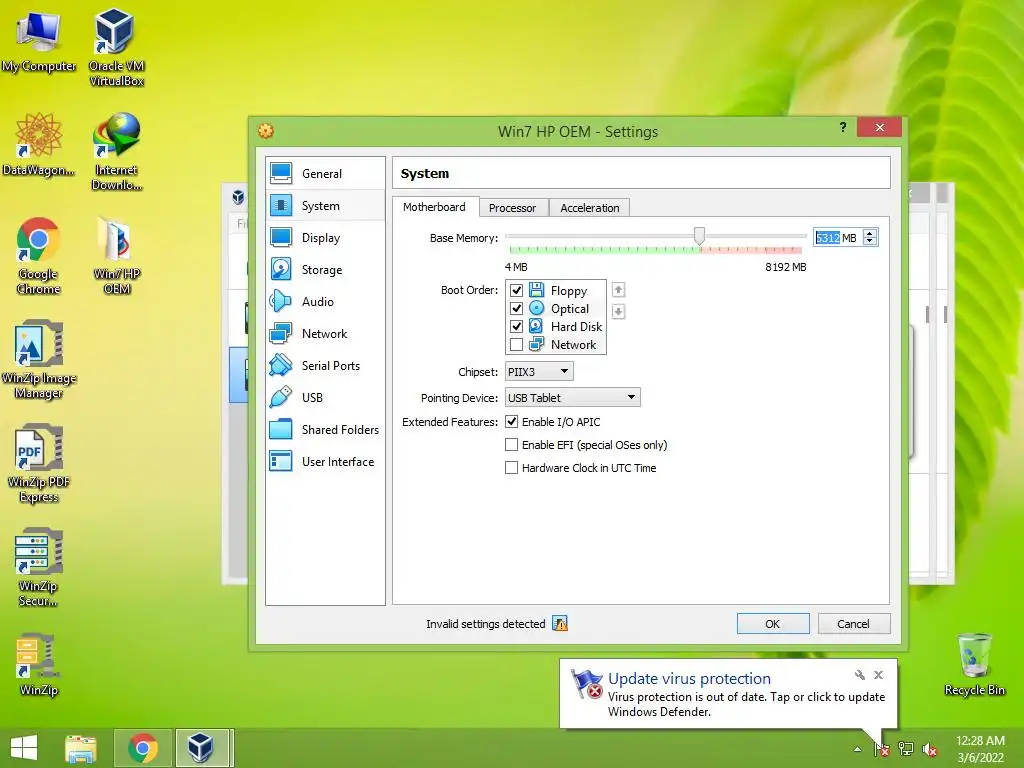Switch to Acceleration tab

(590, 208)
